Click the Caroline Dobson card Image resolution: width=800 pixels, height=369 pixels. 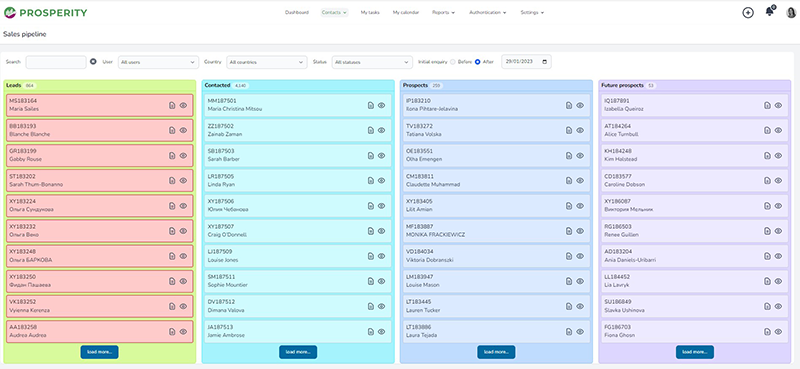click(694, 181)
